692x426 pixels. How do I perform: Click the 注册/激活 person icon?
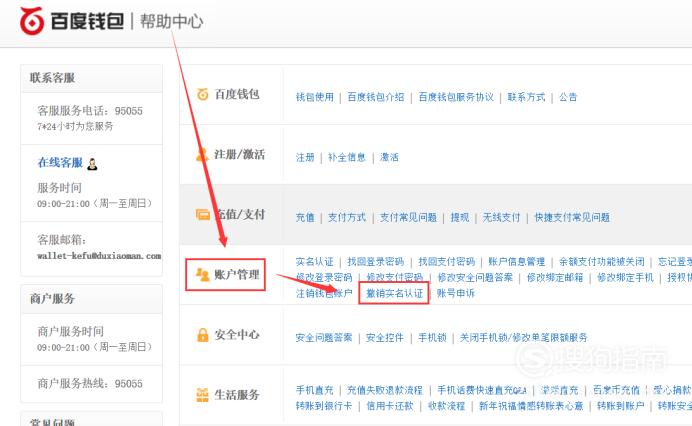point(202,155)
